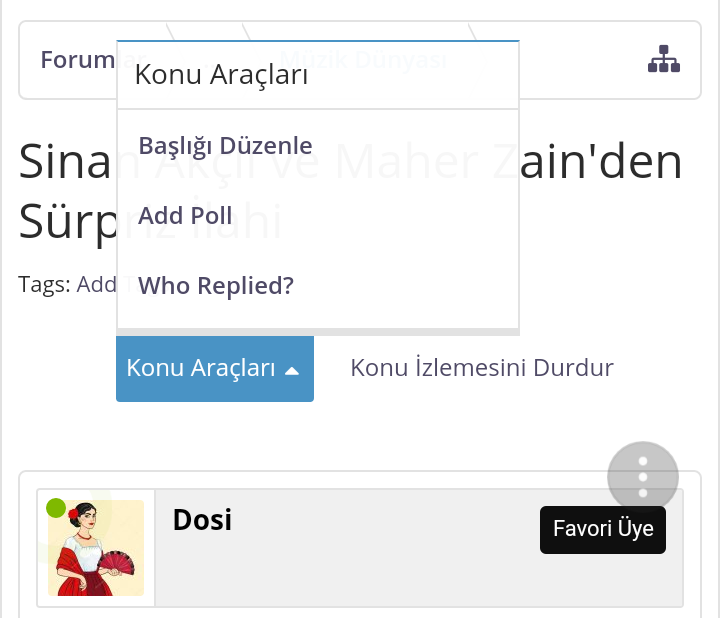Open Dosi's avatar picture
The height and width of the screenshot is (618, 720).
coord(96,548)
